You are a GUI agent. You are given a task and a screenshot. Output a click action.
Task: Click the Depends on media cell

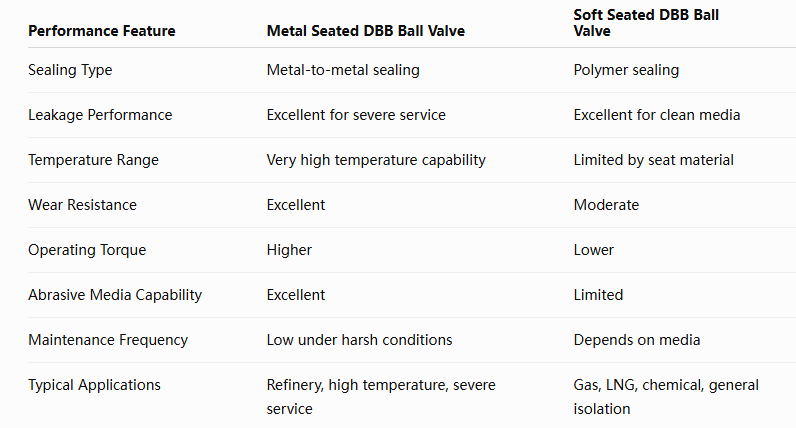[x=637, y=340]
